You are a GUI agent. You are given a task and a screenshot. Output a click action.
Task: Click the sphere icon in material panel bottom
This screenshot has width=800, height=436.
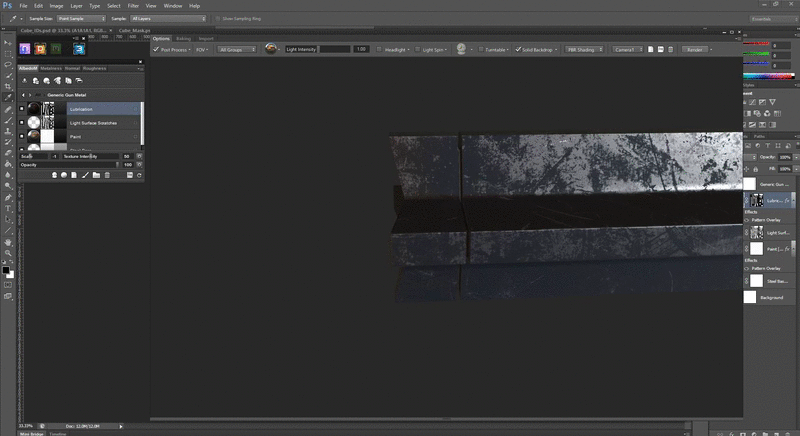64,175
